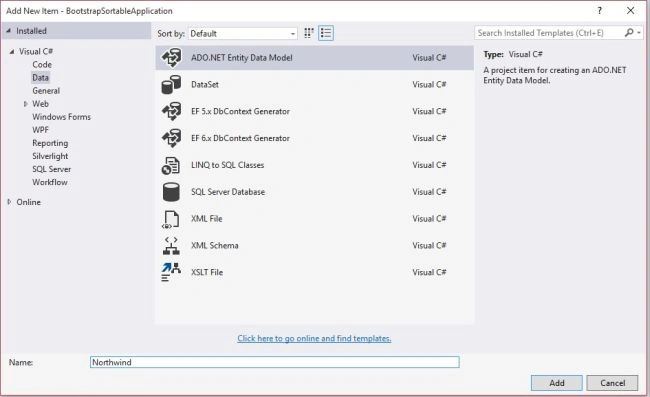The width and height of the screenshot is (650, 397).
Task: Click the Add button
Action: [556, 383]
